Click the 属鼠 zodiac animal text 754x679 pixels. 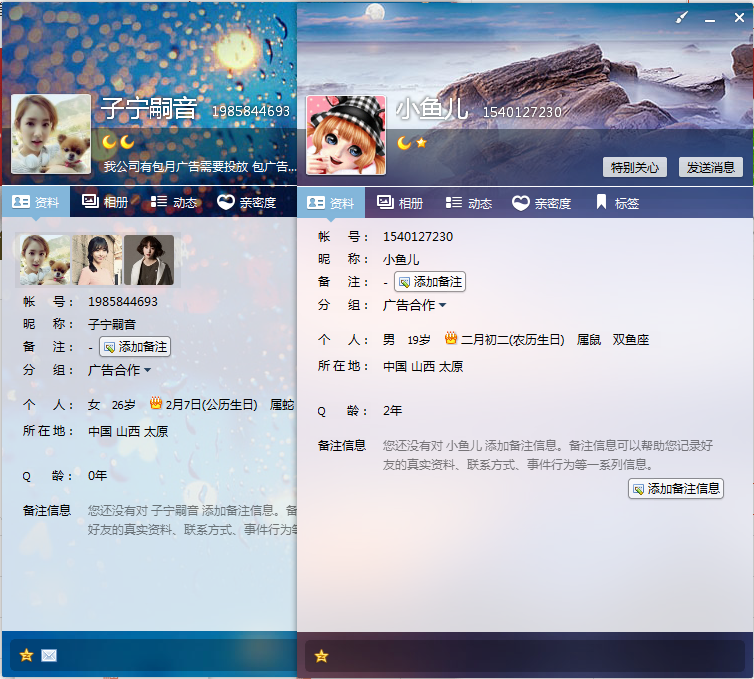click(x=589, y=340)
